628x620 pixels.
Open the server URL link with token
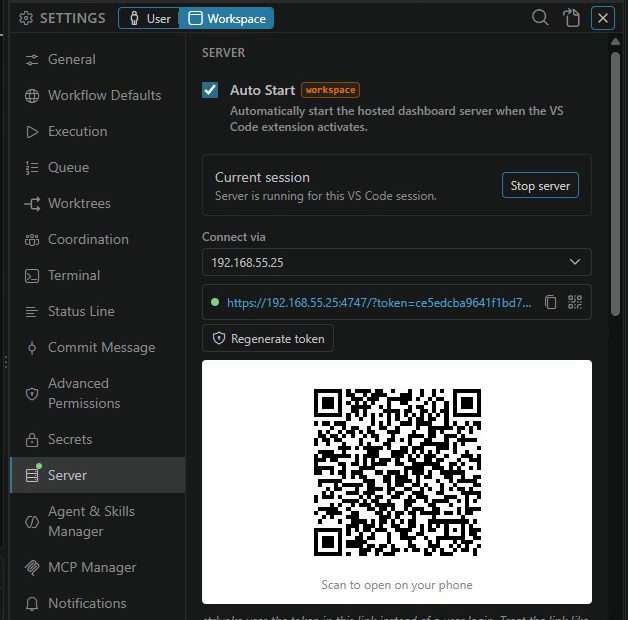(379, 303)
